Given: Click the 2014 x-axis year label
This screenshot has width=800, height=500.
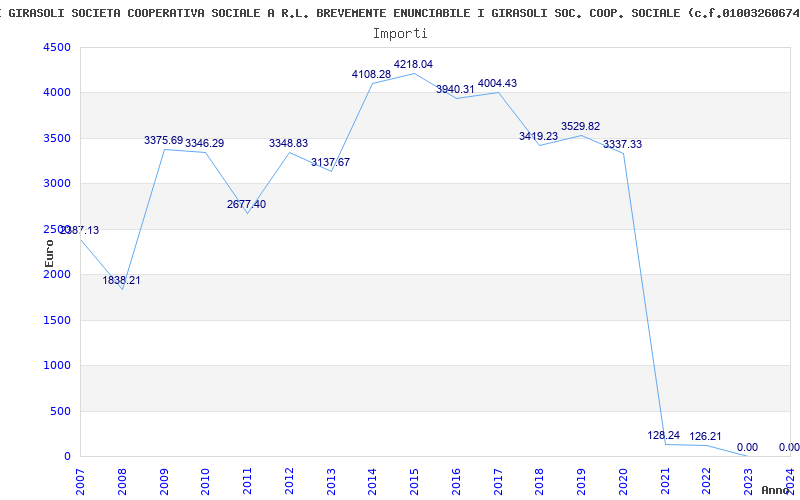Looking at the screenshot, I should 372,481.
